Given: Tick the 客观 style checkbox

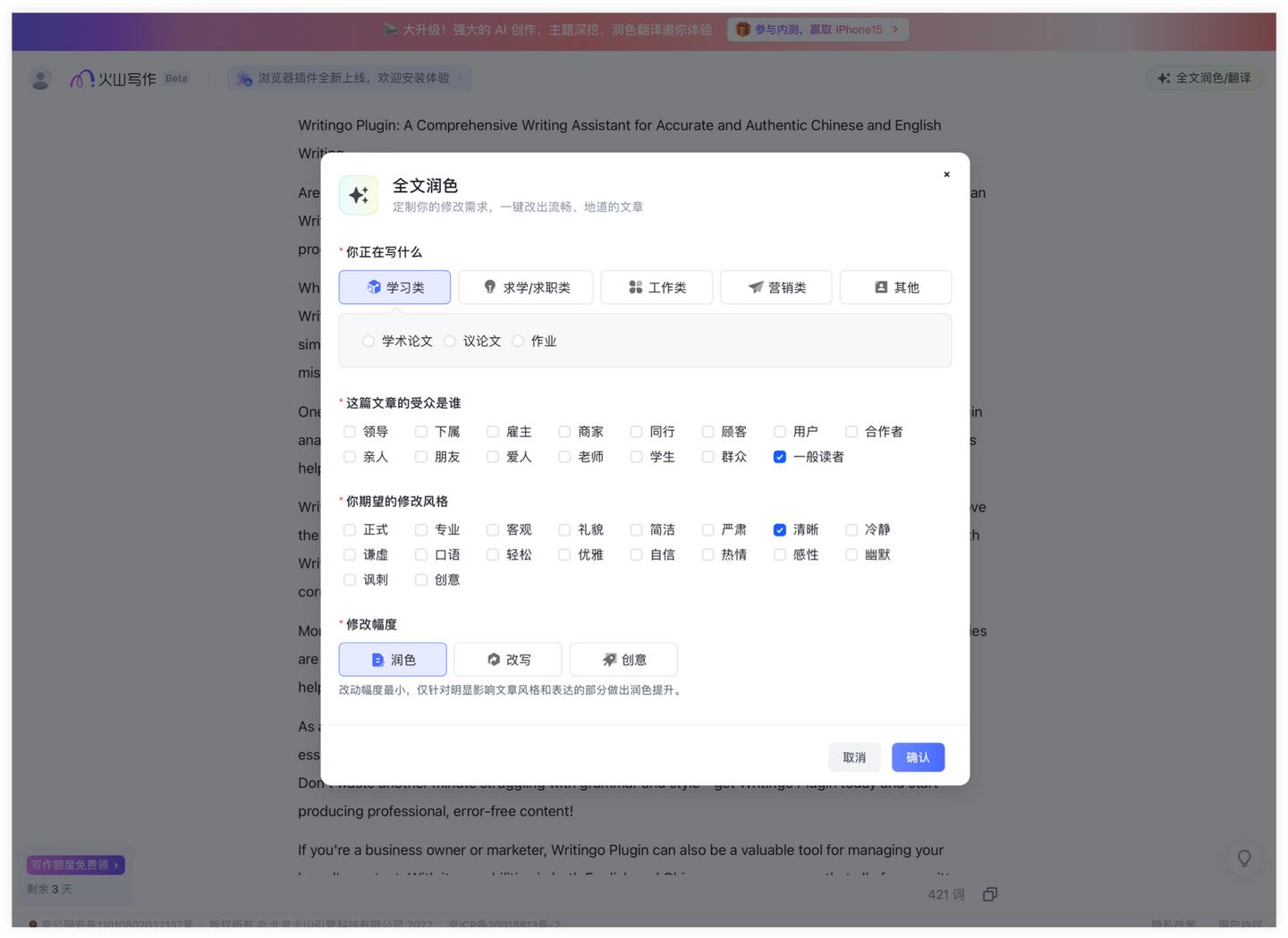Looking at the screenshot, I should pyautogui.click(x=493, y=530).
